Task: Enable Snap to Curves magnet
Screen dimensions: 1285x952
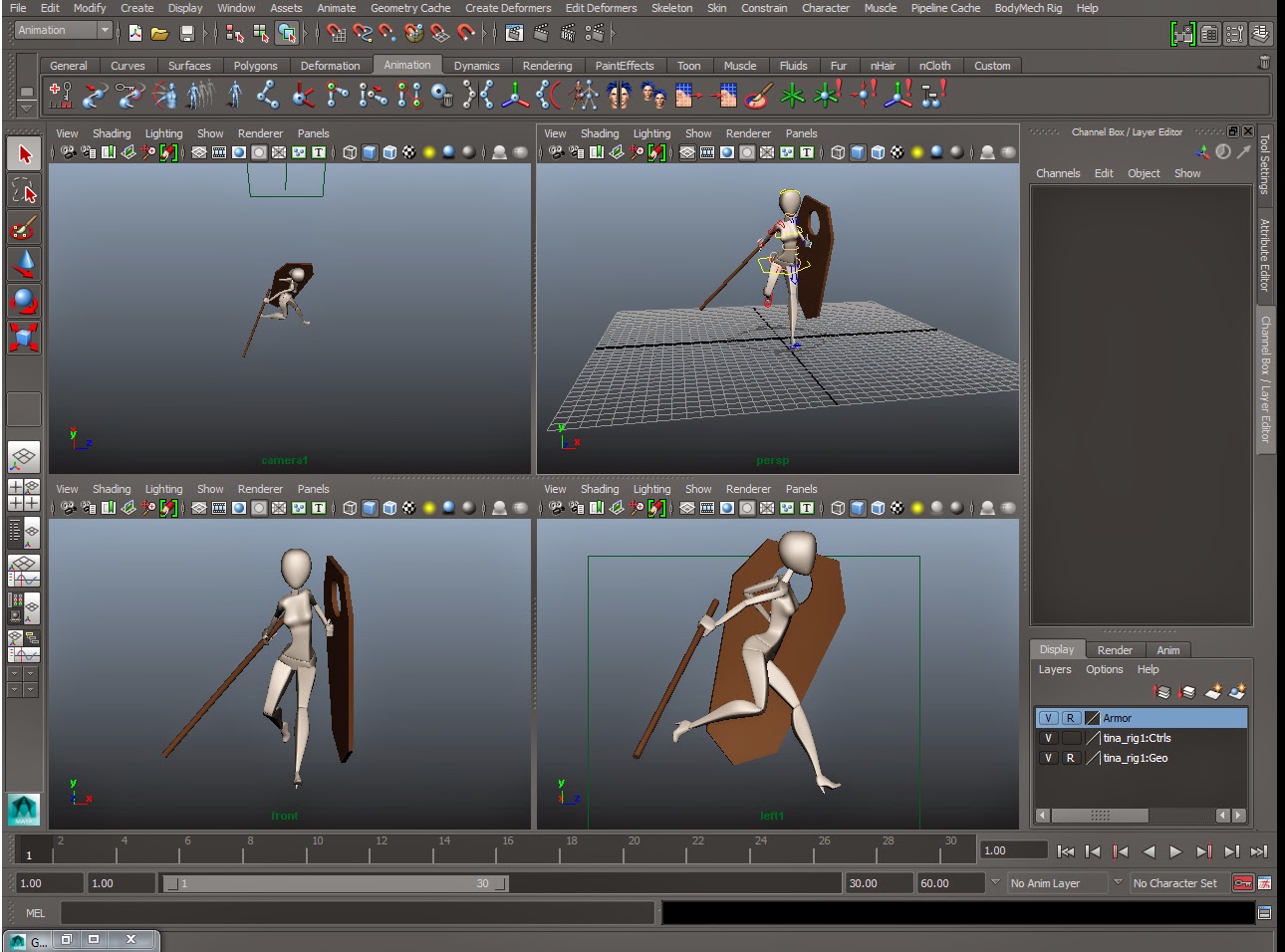Action: pos(363,33)
